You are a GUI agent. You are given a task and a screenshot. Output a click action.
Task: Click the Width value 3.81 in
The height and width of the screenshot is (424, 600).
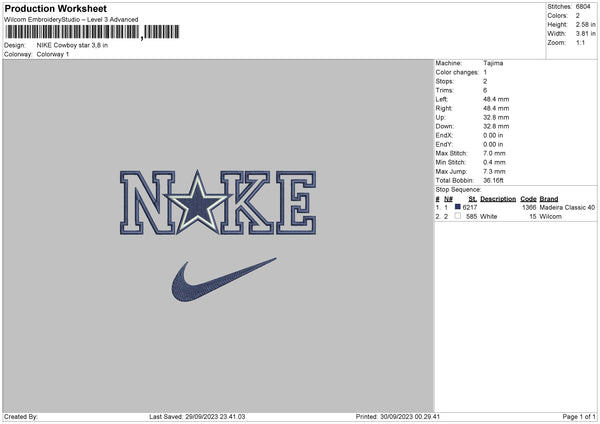586,34
